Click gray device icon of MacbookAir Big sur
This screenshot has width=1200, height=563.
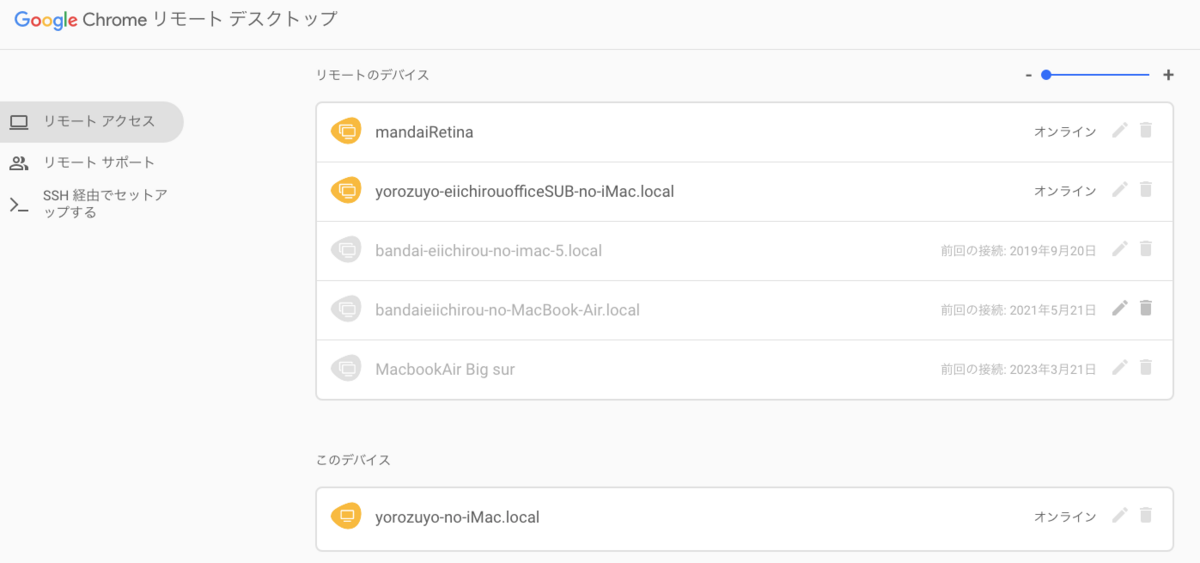tap(346, 368)
